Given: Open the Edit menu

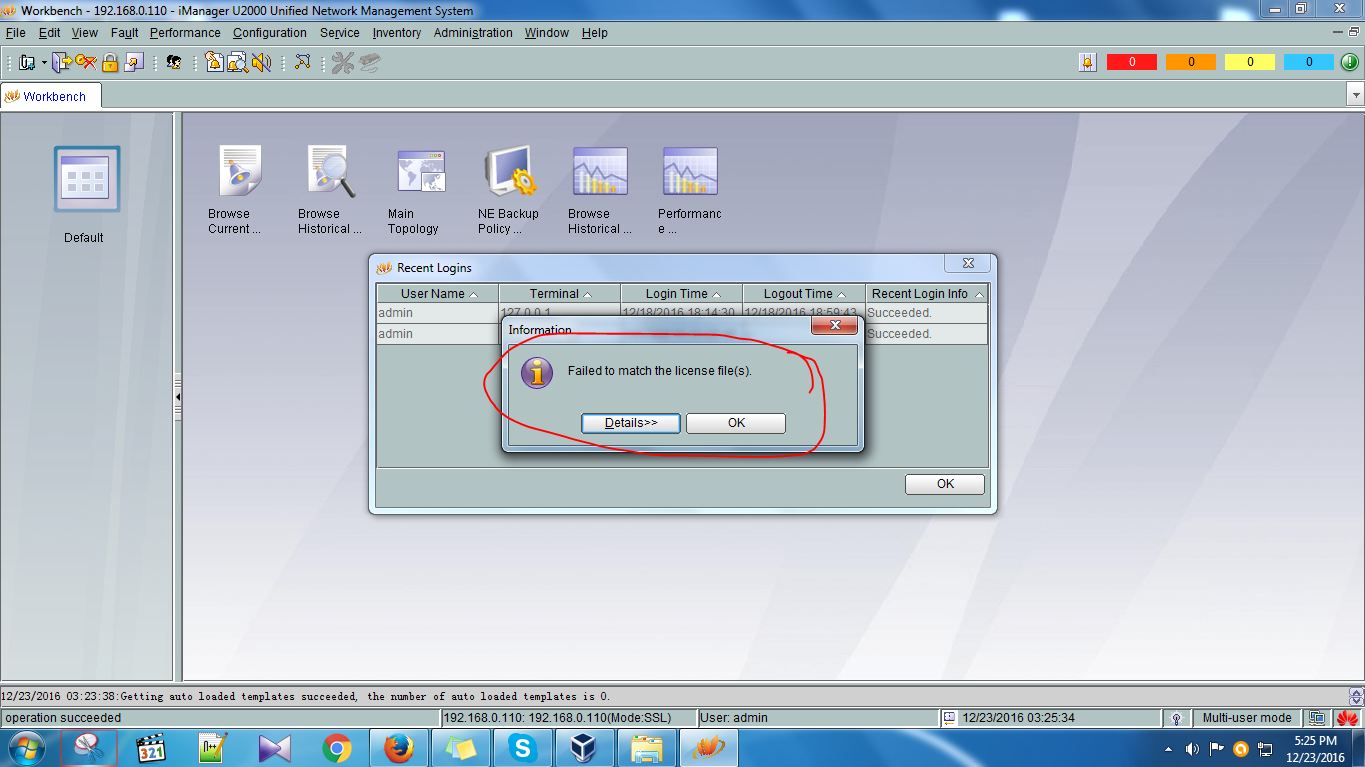Looking at the screenshot, I should point(50,32).
